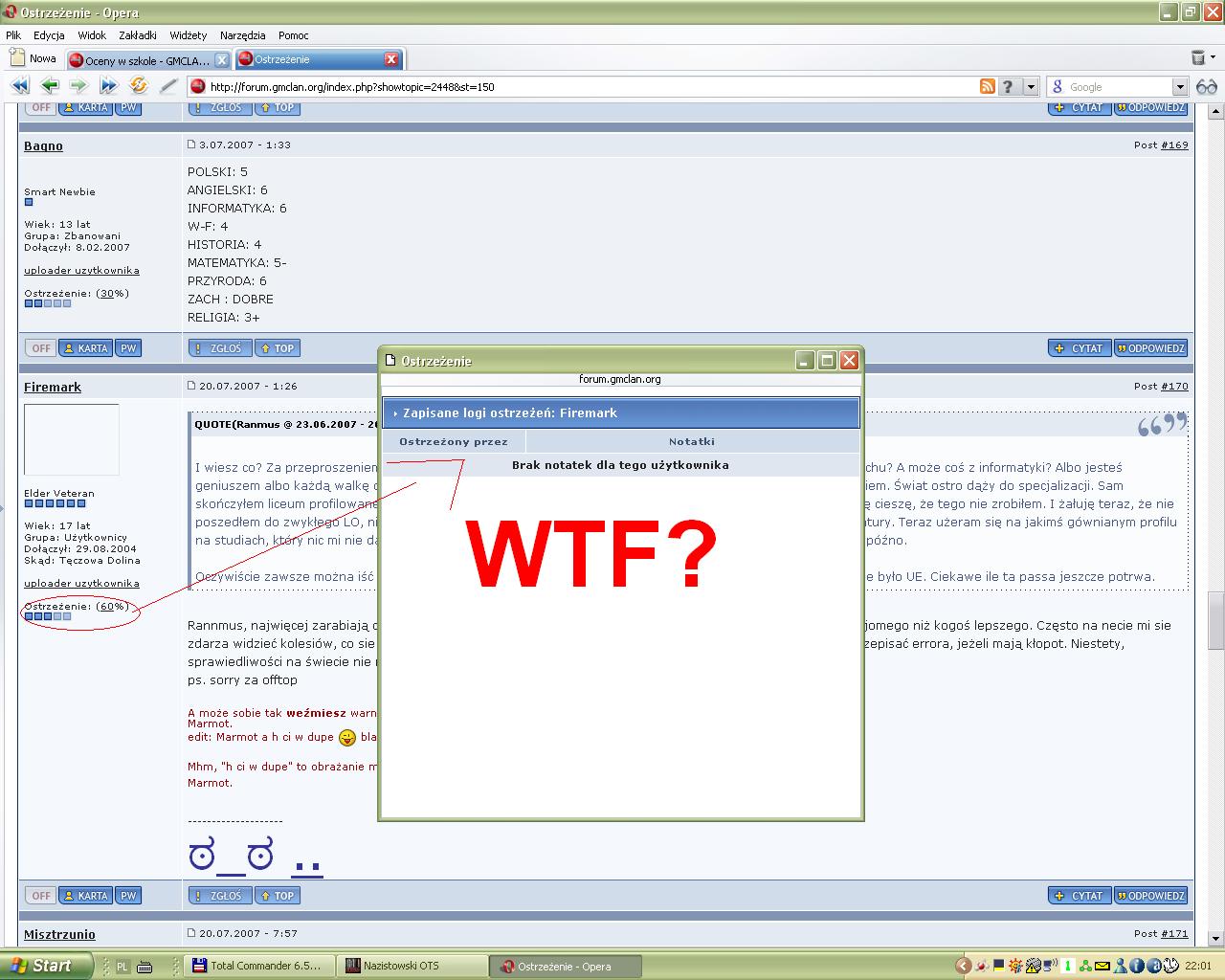Go back with the green arrow

click(x=50, y=86)
